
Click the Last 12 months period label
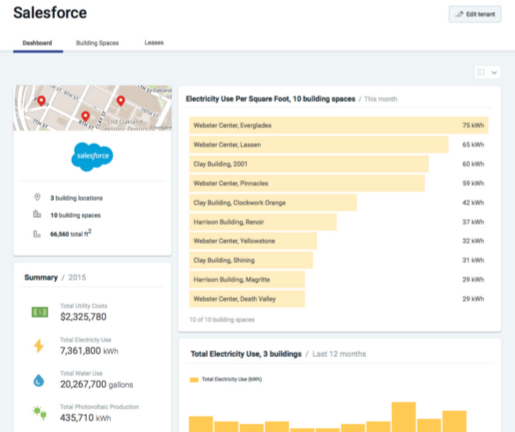(x=339, y=354)
